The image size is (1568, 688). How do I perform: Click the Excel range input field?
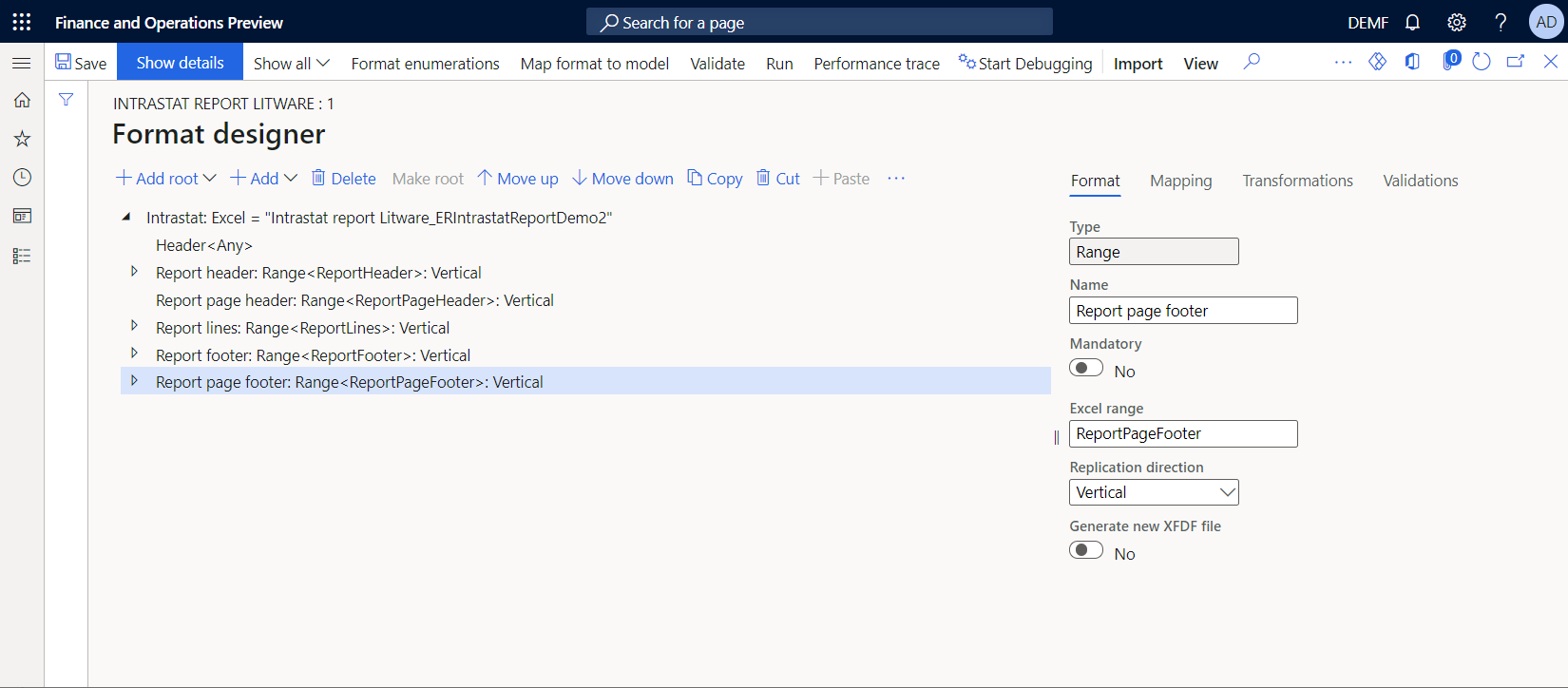point(1183,433)
